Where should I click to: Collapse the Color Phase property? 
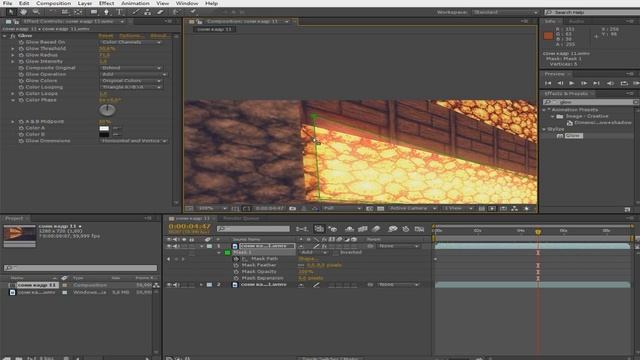13,100
